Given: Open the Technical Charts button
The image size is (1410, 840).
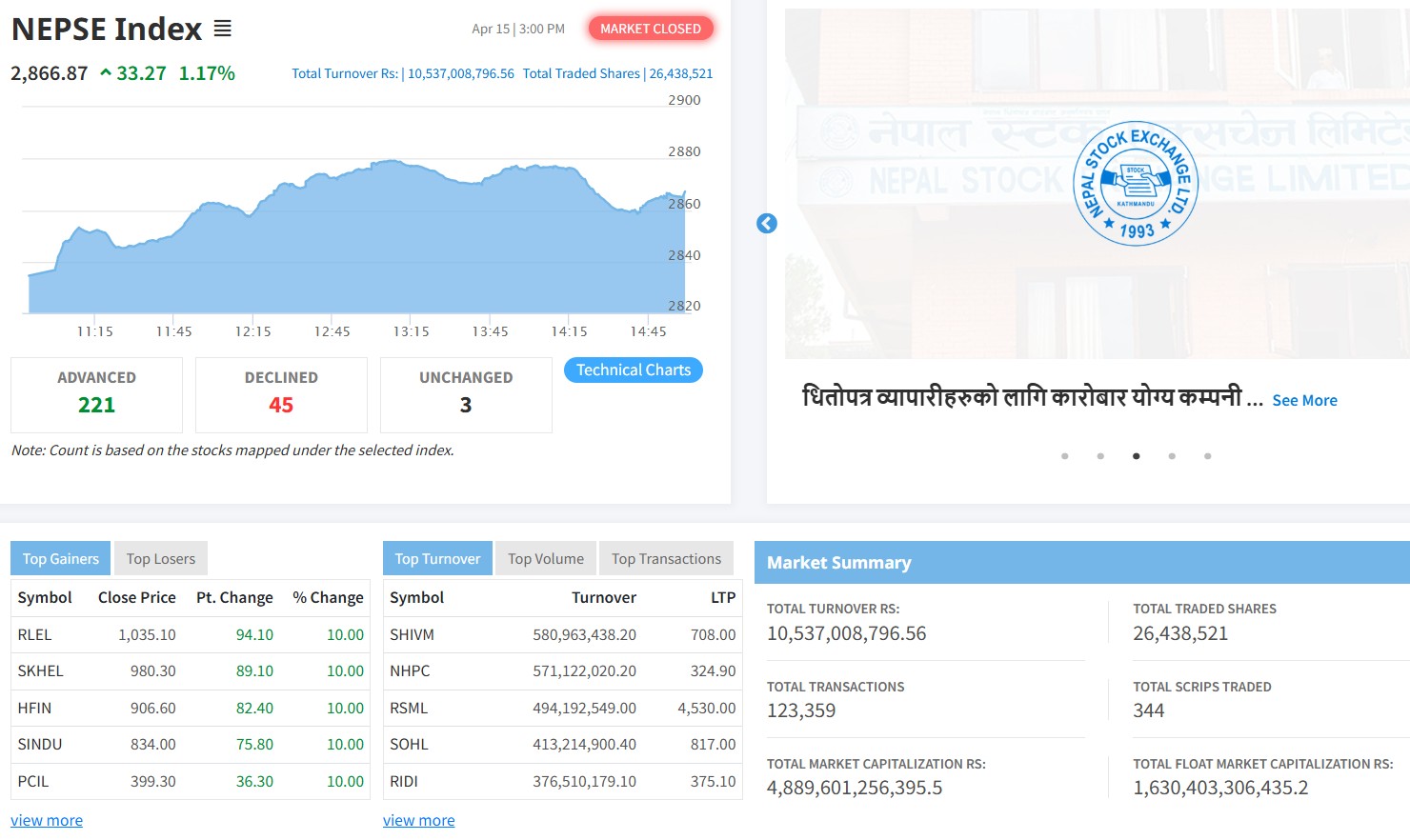Looking at the screenshot, I should tap(633, 370).
